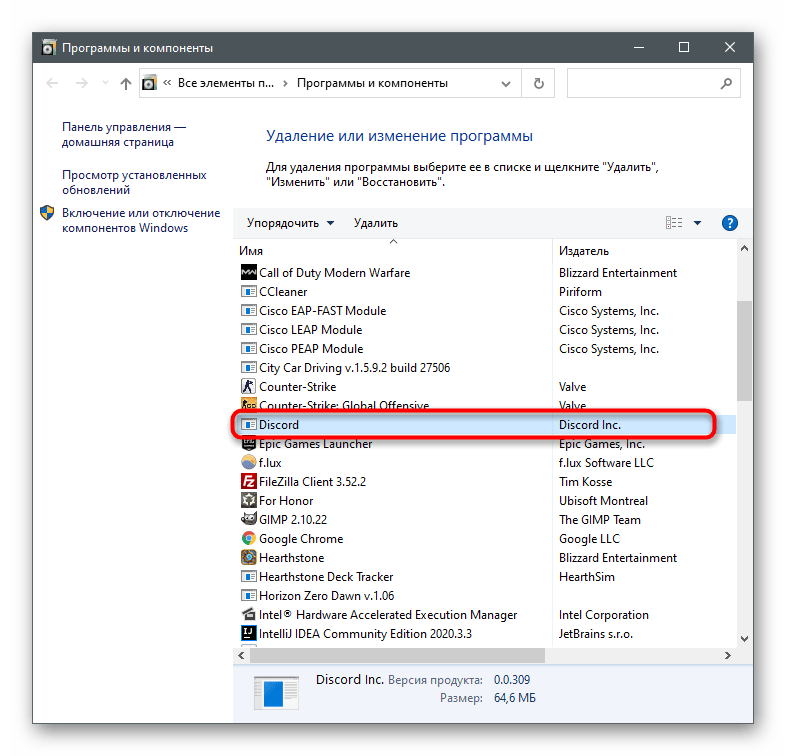Click the Удалить button
The width and height of the screenshot is (786, 756).
pos(375,223)
